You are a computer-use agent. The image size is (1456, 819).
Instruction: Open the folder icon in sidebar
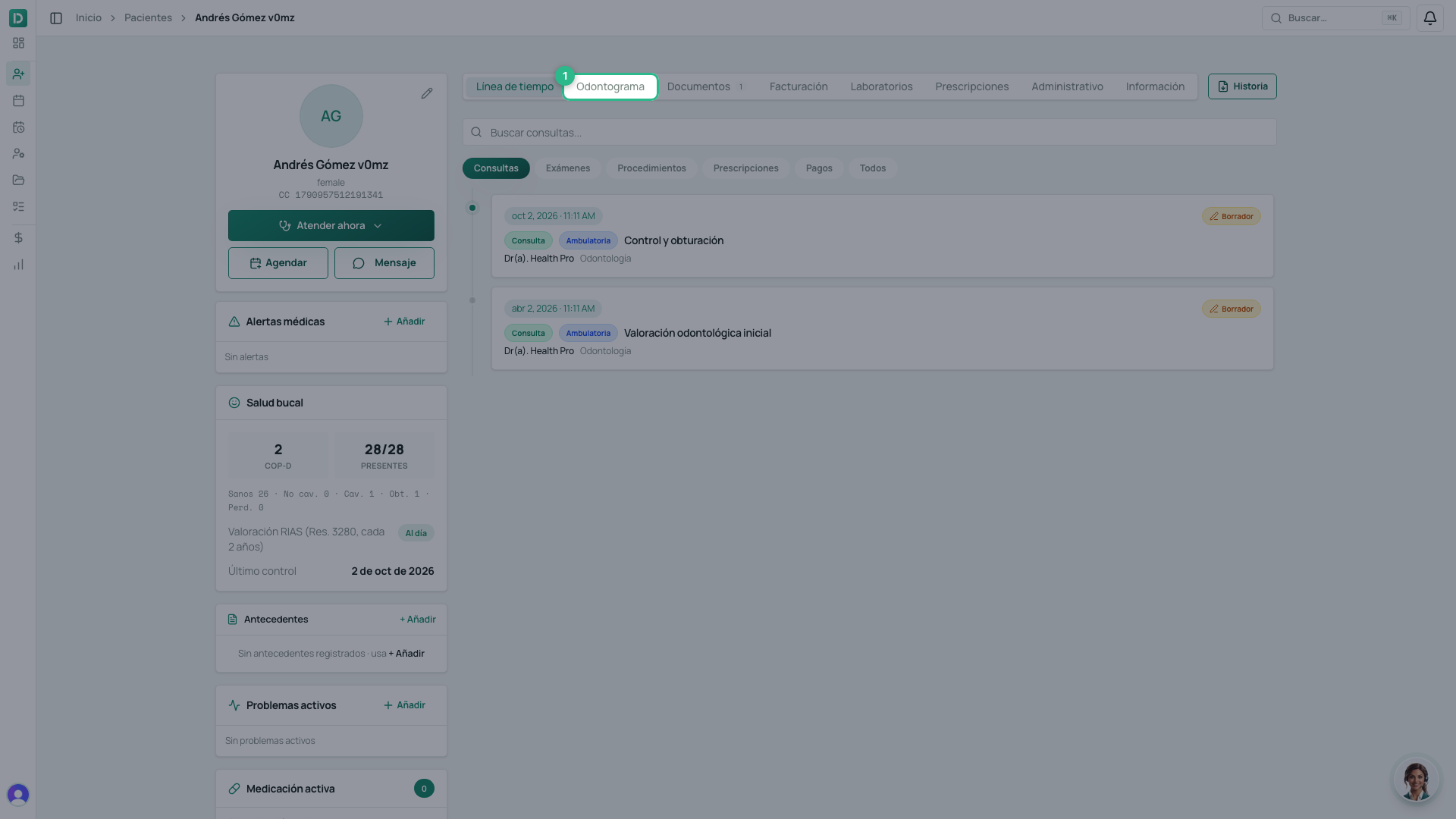click(x=18, y=180)
